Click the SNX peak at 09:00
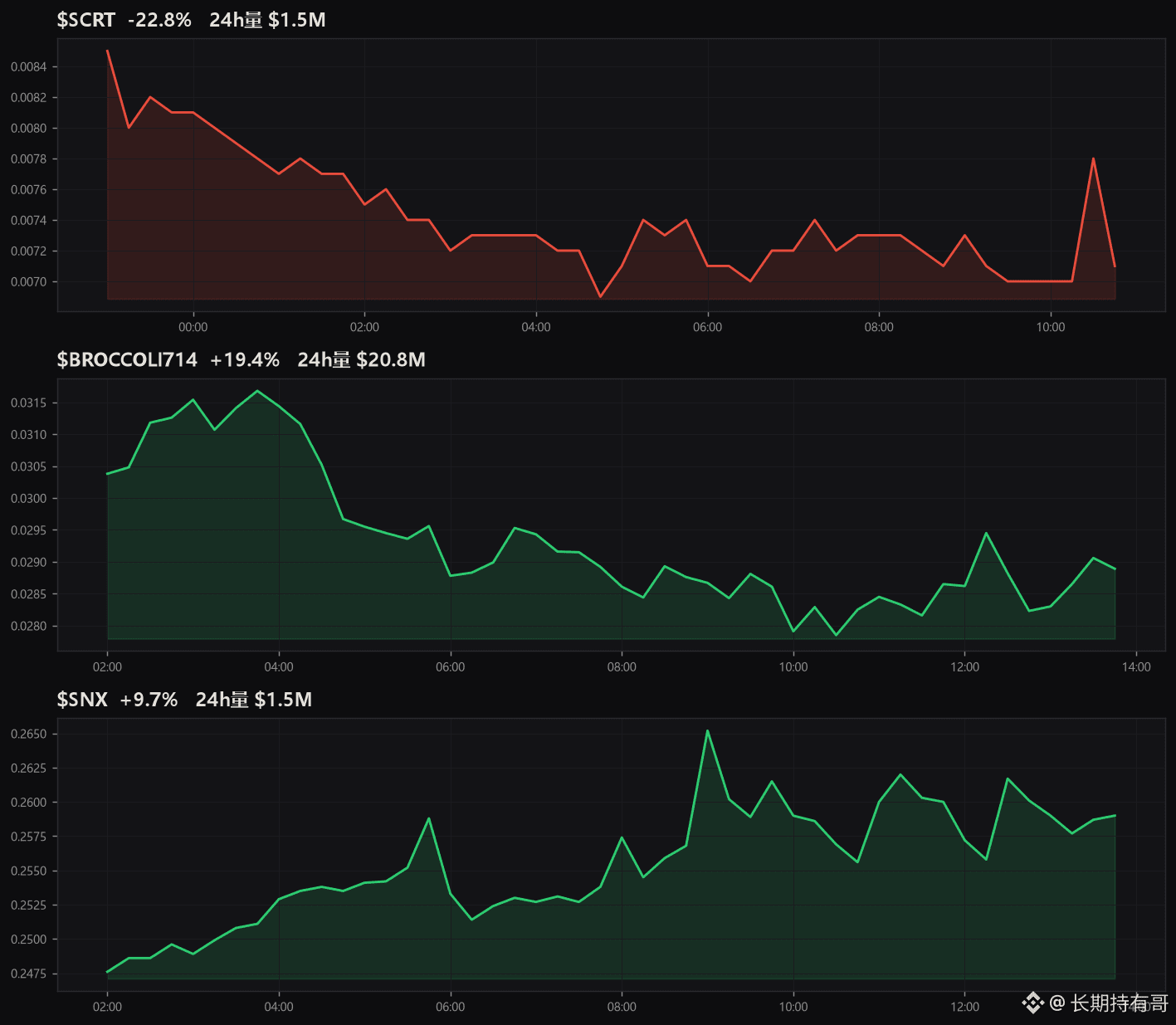Viewport: 1176px width, 1025px height. point(707,730)
